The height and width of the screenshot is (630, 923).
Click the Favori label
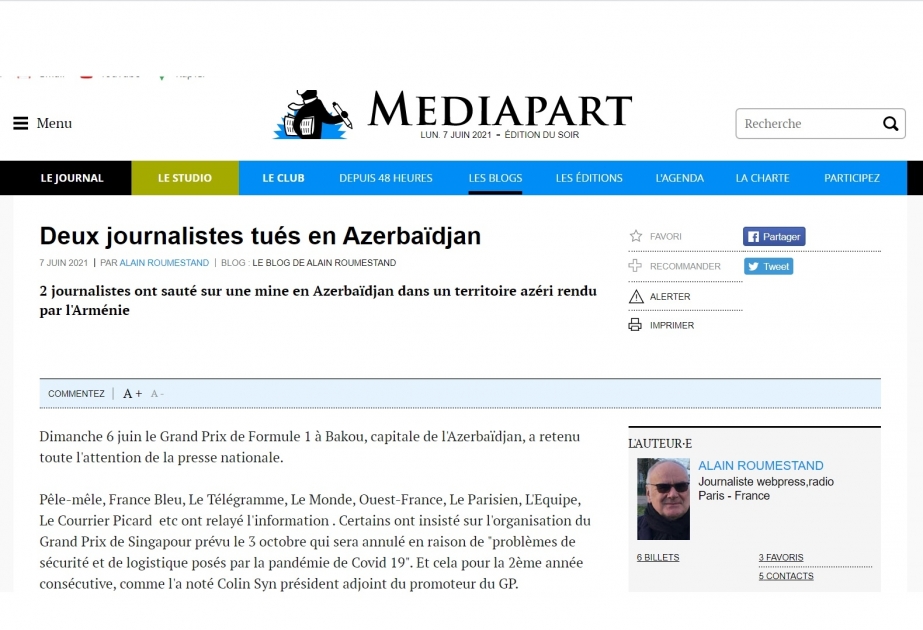coord(666,236)
